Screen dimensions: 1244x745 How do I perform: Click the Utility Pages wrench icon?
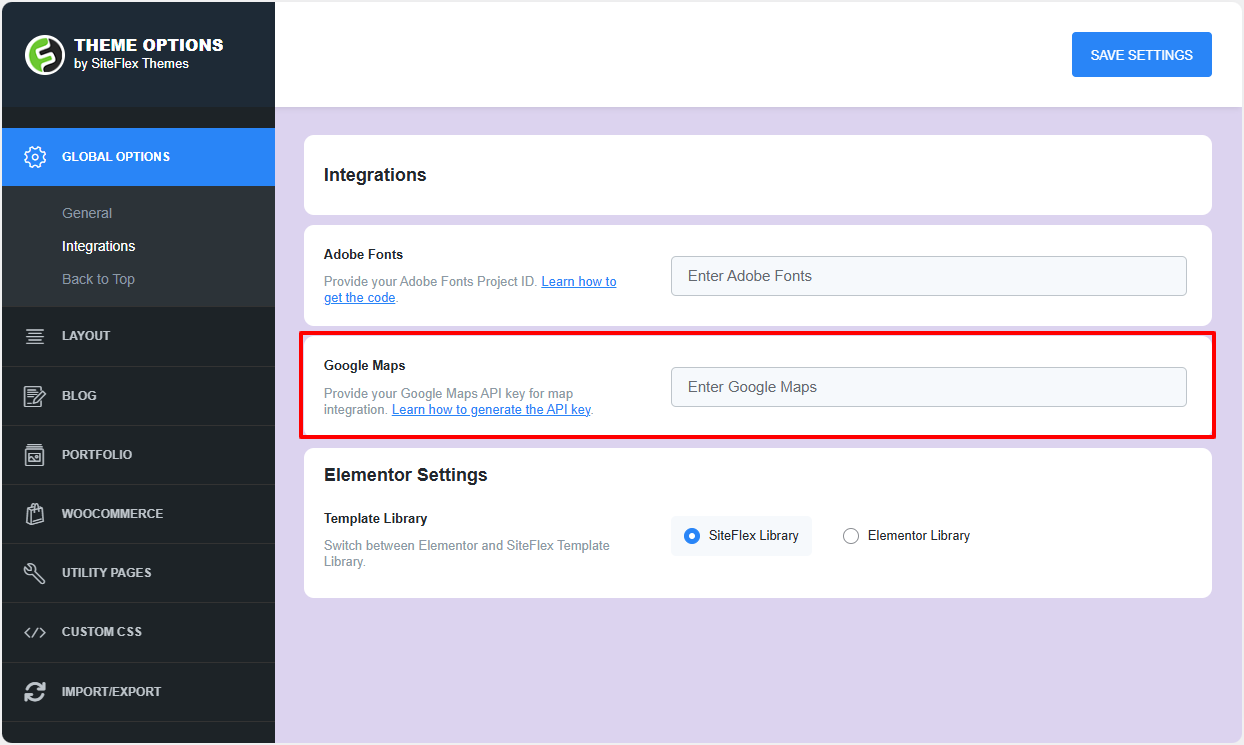click(35, 573)
